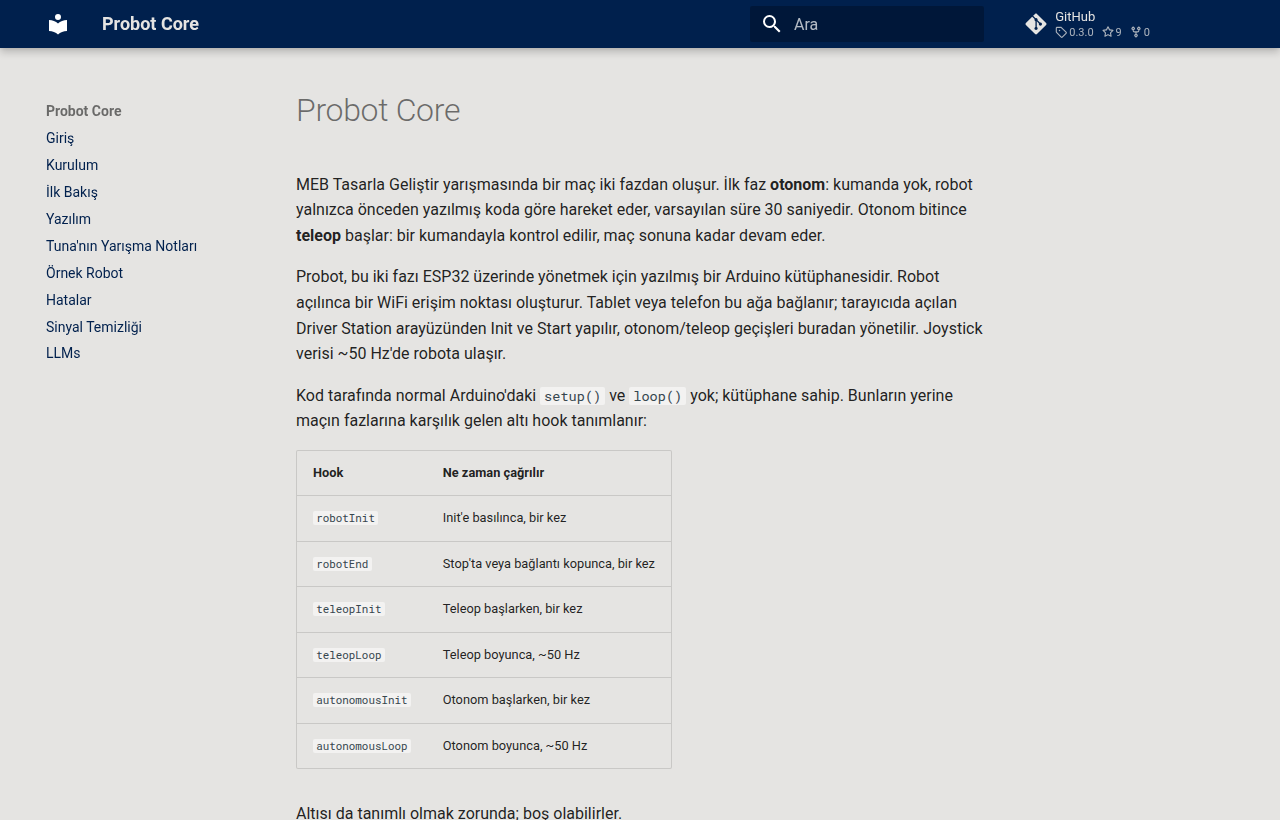Select Yazılım from sidebar navigation
The height and width of the screenshot is (820, 1280).
tap(68, 219)
